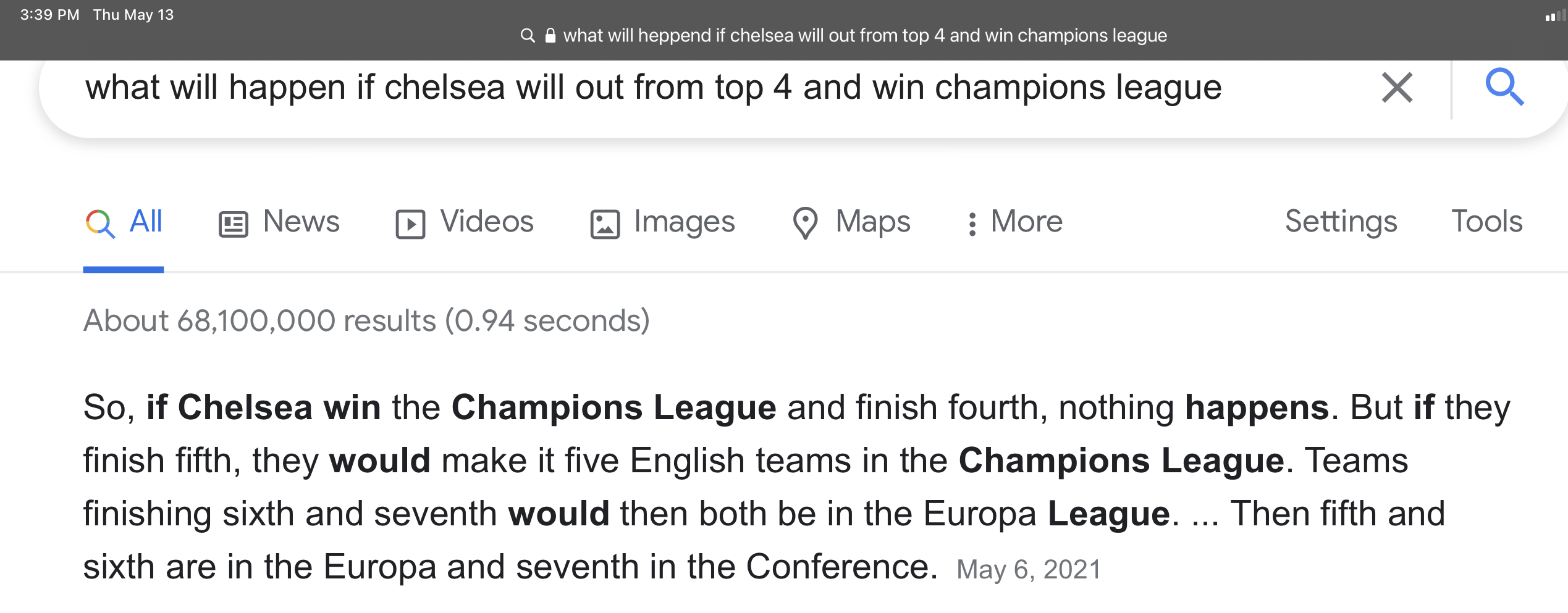Click the colorful All search icon
Viewport: 1568px width, 613px height.
click(x=100, y=223)
